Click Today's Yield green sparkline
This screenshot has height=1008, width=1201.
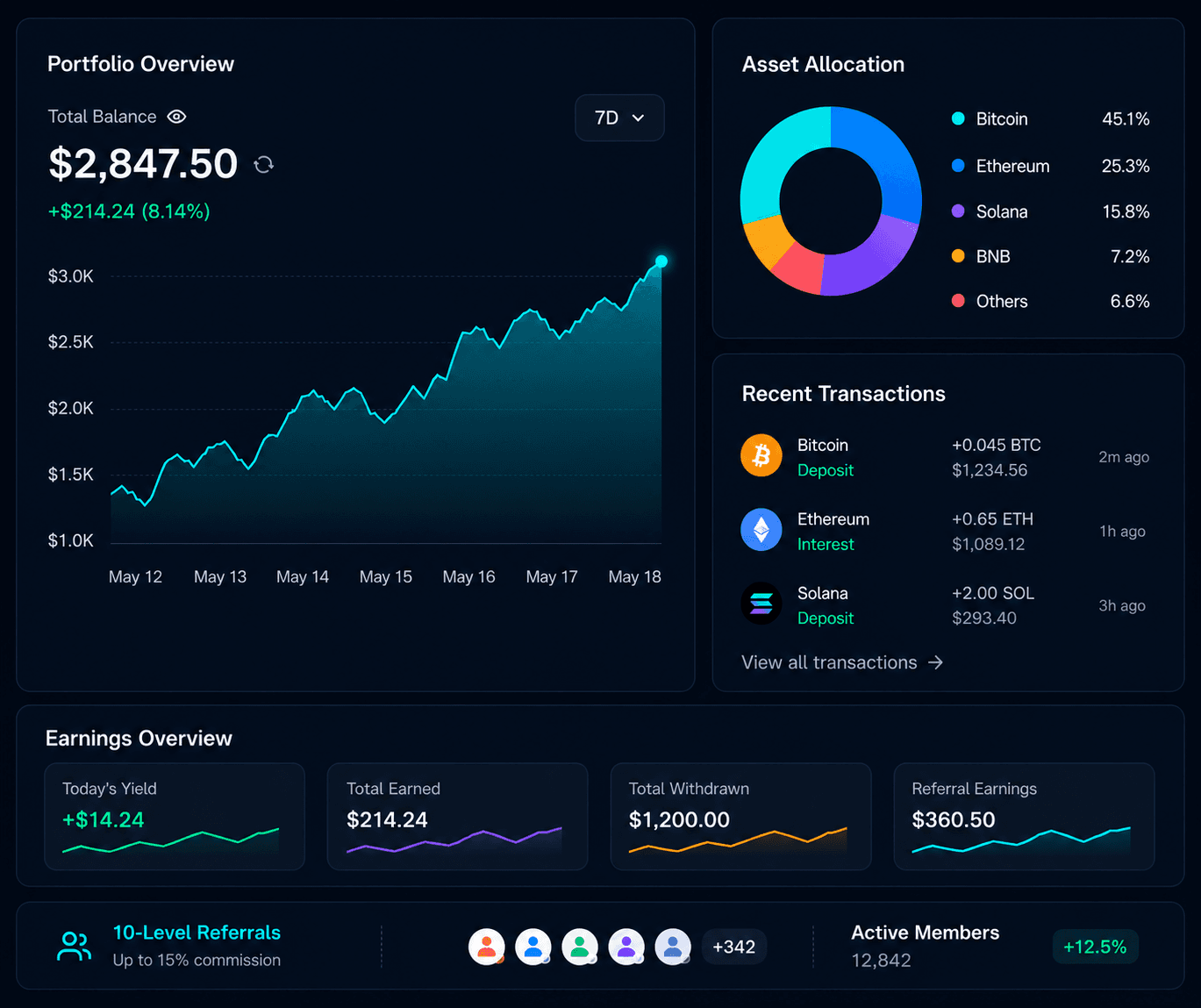click(x=170, y=841)
